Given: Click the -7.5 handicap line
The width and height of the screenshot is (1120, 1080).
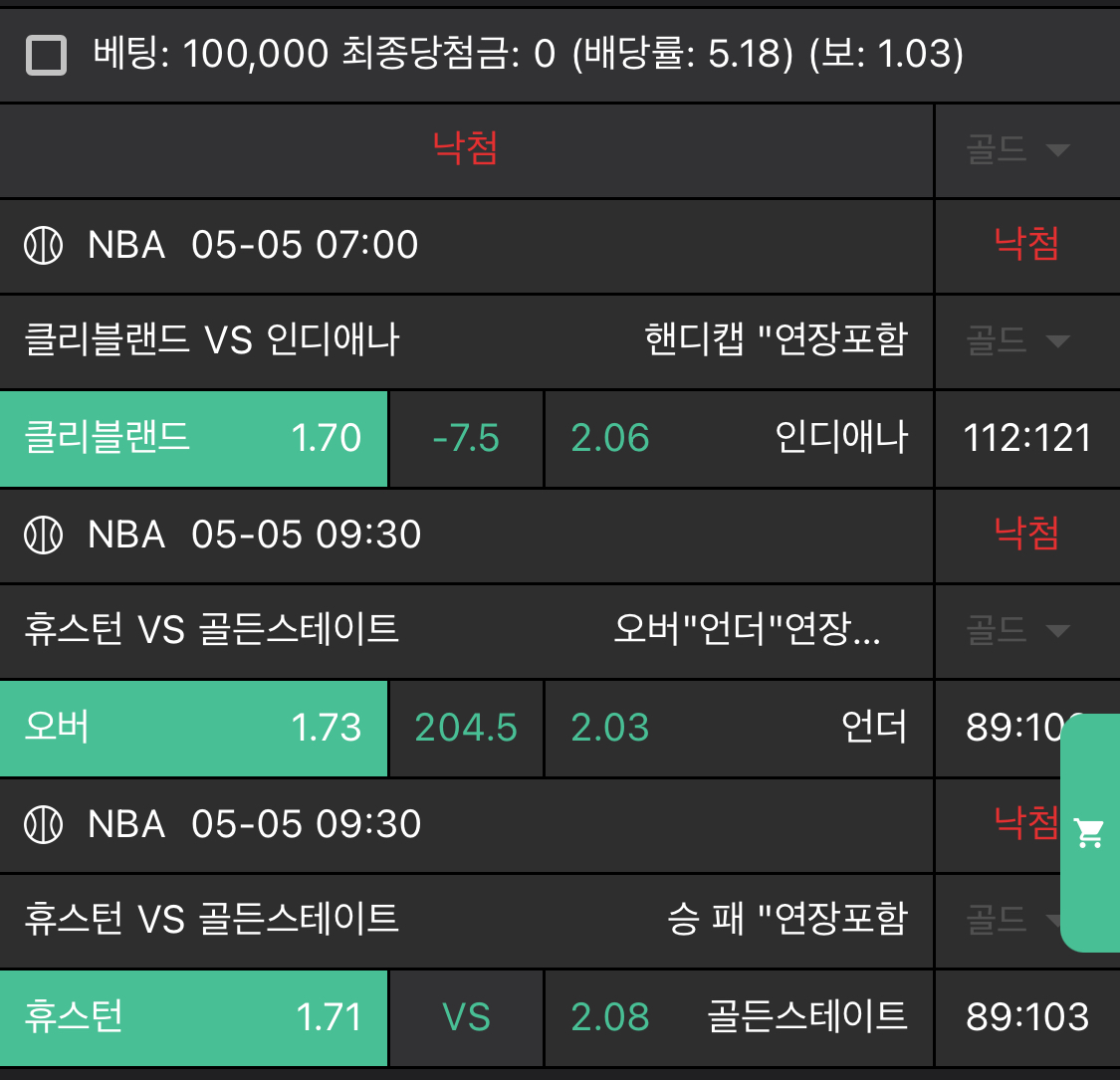Looking at the screenshot, I should [x=466, y=438].
